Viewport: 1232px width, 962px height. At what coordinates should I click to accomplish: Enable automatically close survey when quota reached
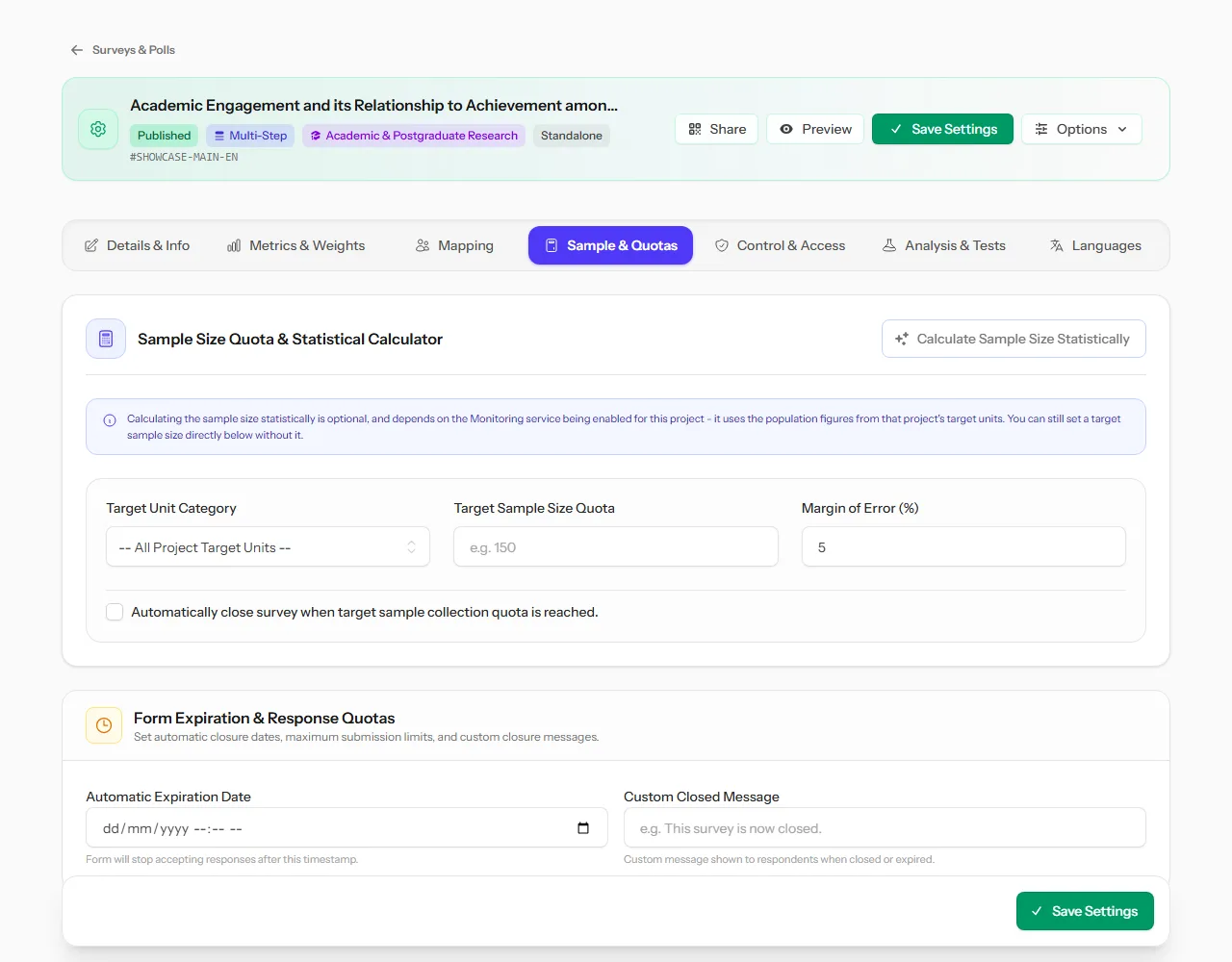click(115, 612)
